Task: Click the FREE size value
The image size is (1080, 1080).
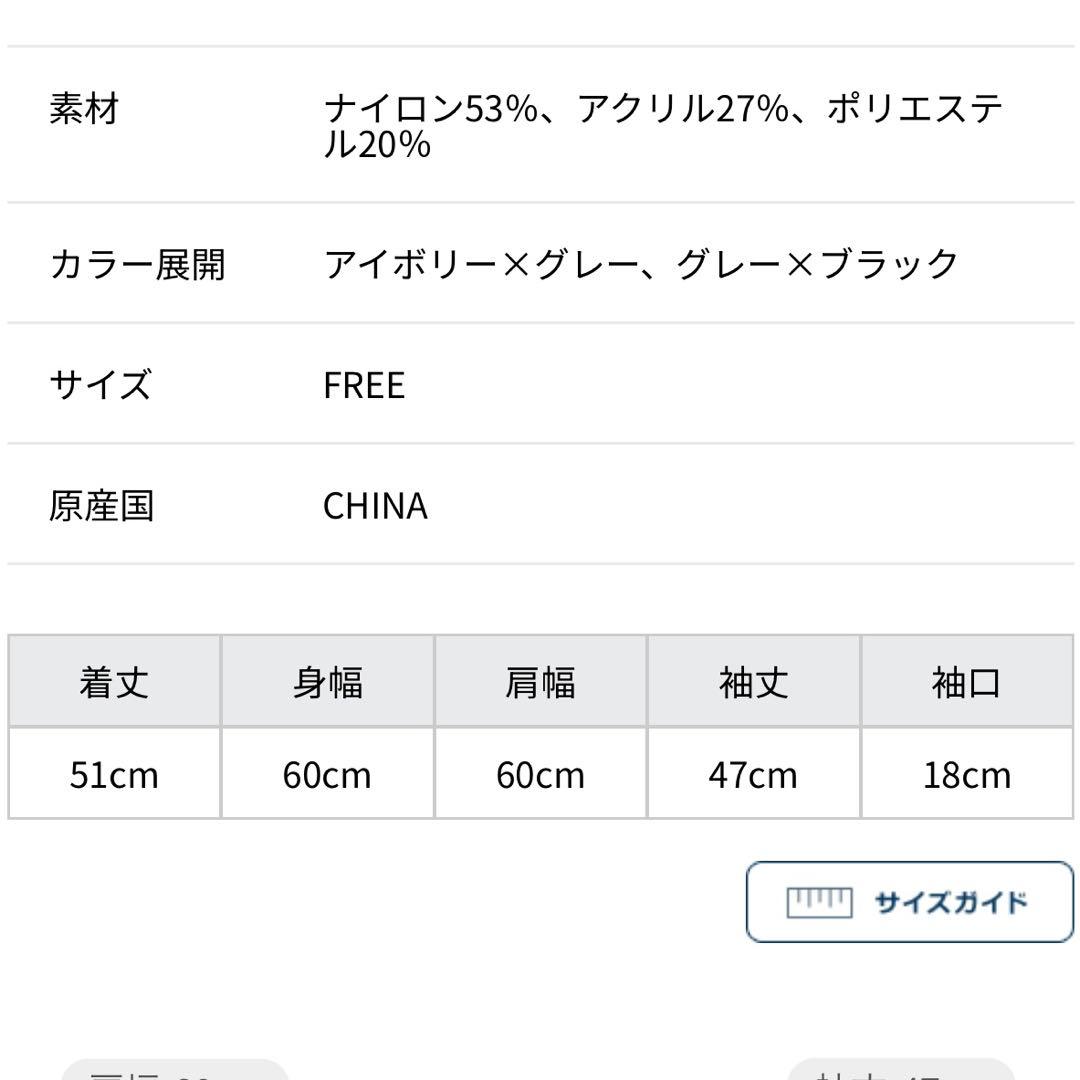Action: (x=364, y=385)
